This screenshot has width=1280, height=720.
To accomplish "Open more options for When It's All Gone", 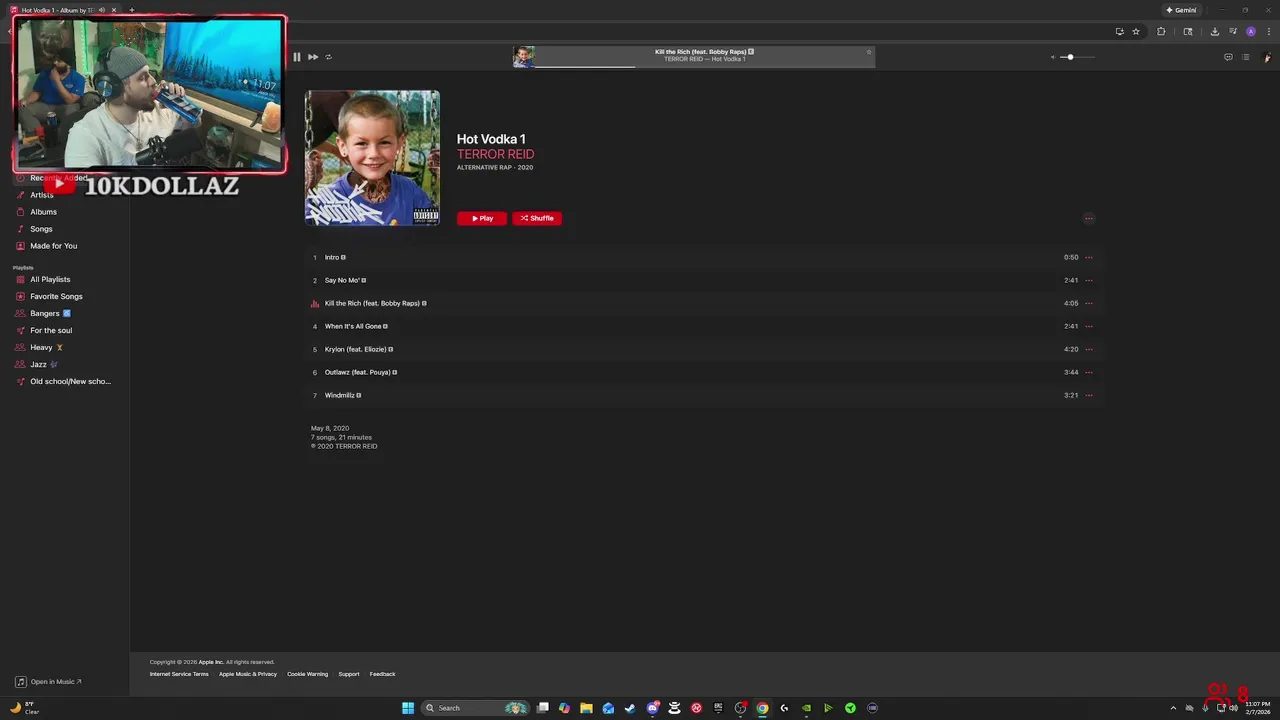I will pos(1089,326).
